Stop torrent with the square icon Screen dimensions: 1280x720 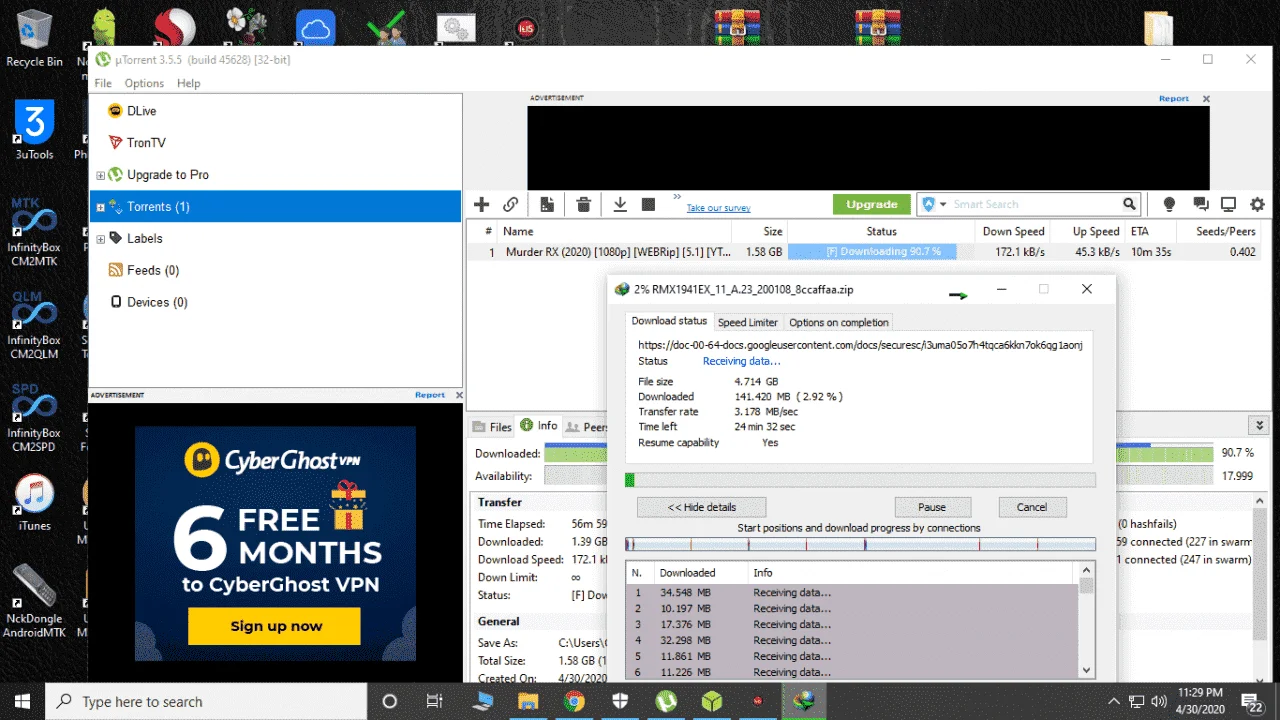648,204
